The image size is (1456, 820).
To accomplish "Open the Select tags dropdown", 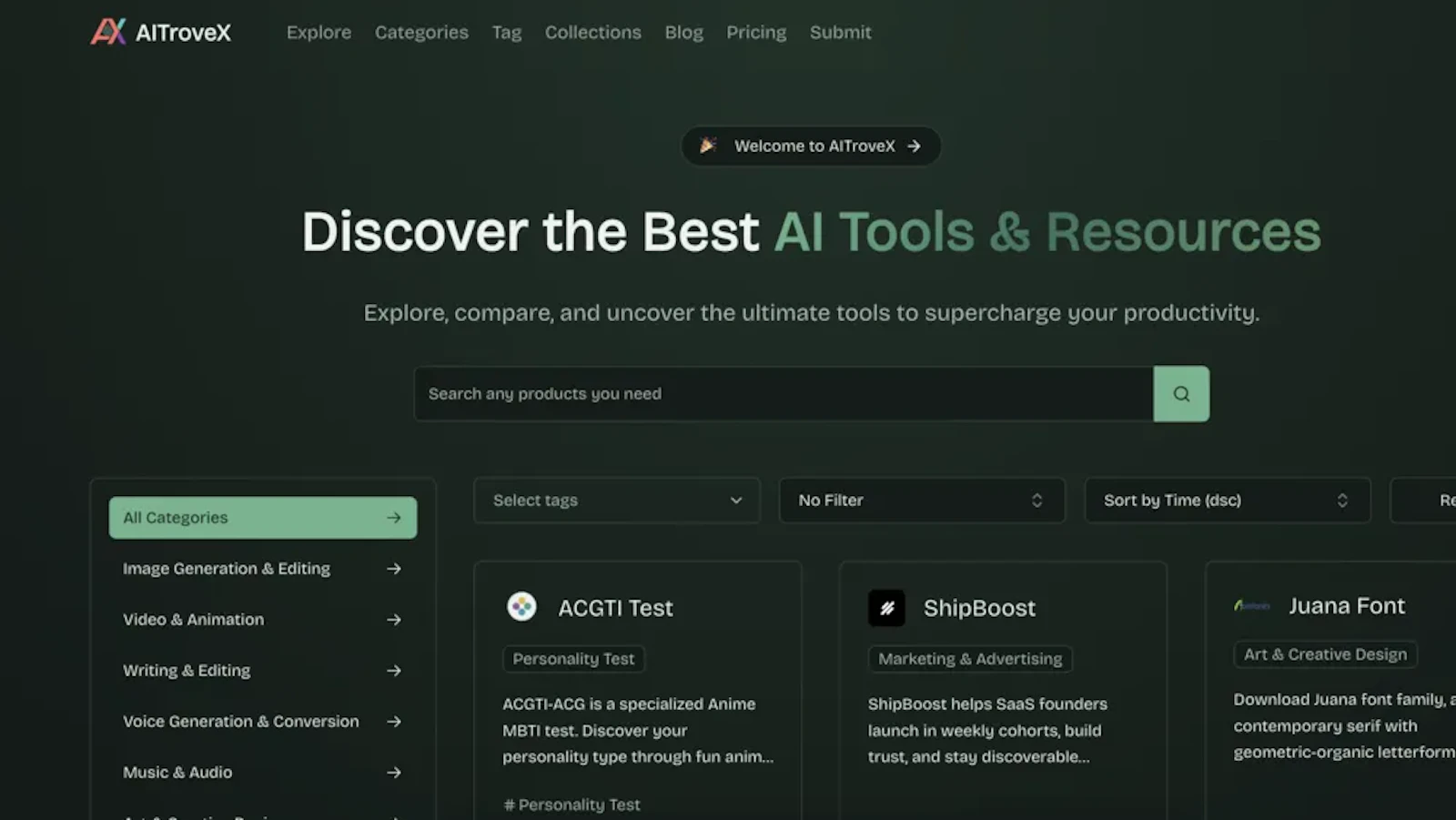I will click(x=616, y=500).
